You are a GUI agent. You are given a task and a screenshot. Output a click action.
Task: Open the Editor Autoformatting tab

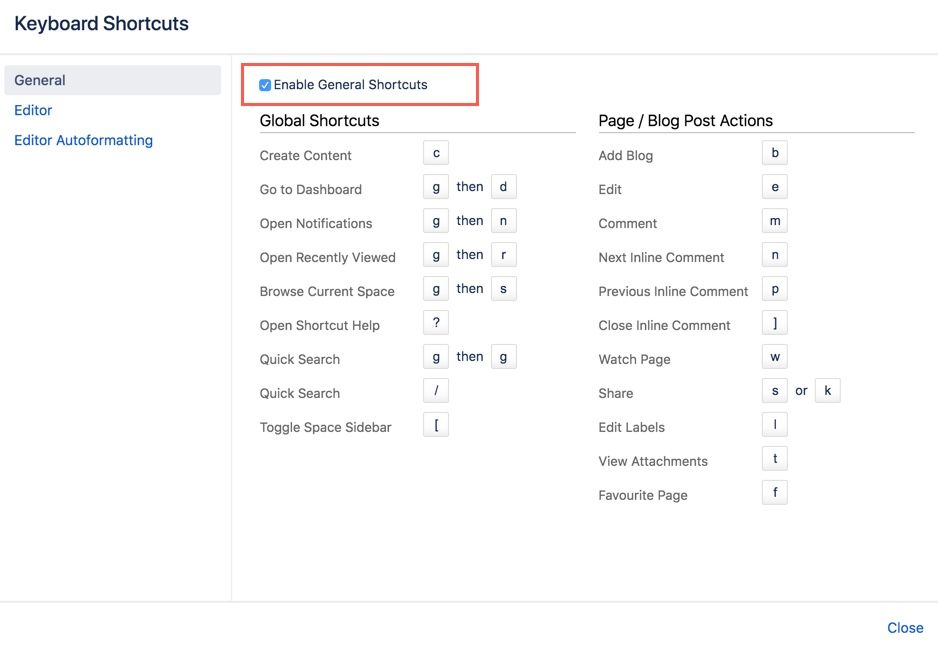[x=83, y=140]
